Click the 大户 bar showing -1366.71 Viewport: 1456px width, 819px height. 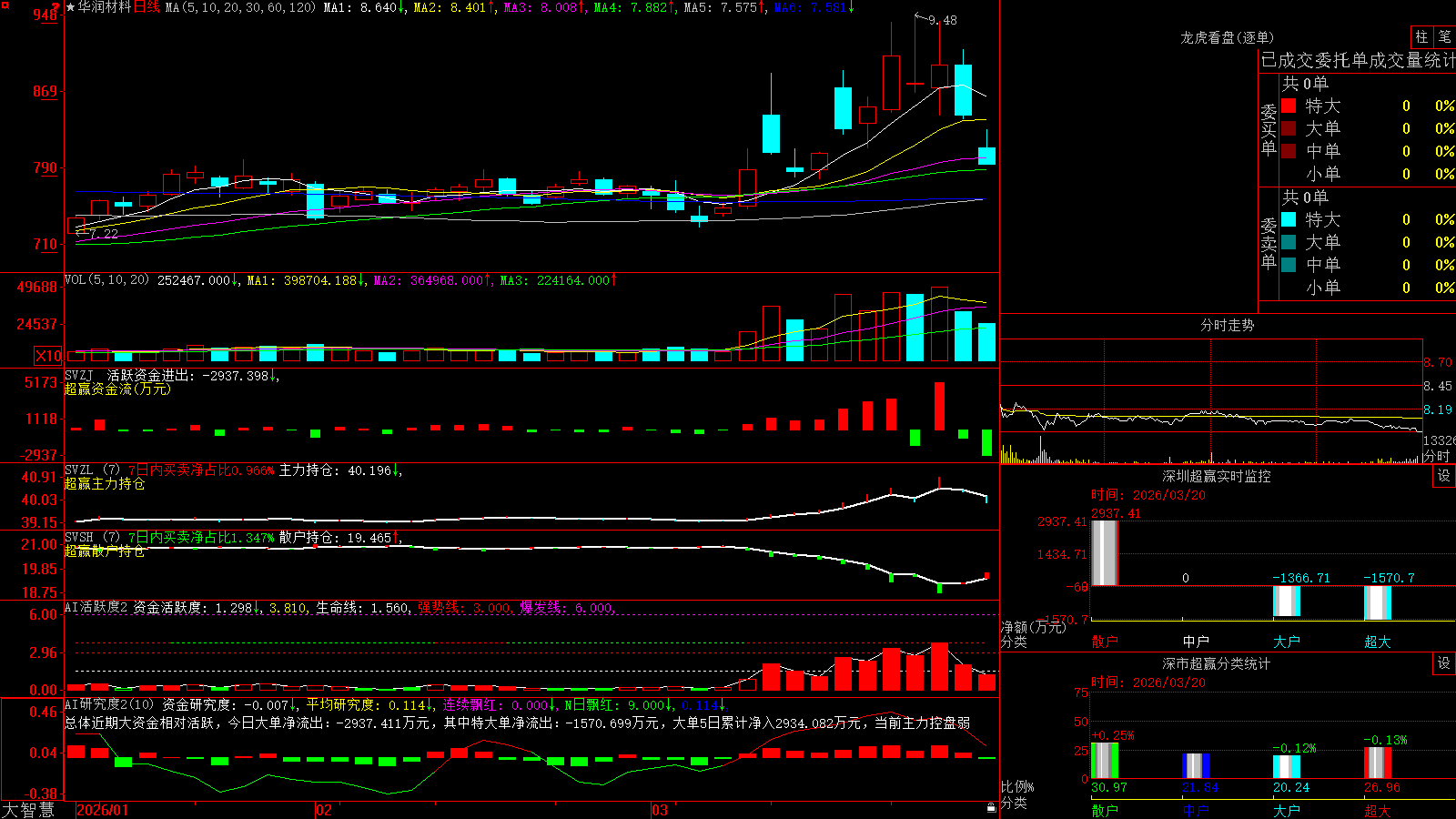pyautogui.click(x=1287, y=602)
